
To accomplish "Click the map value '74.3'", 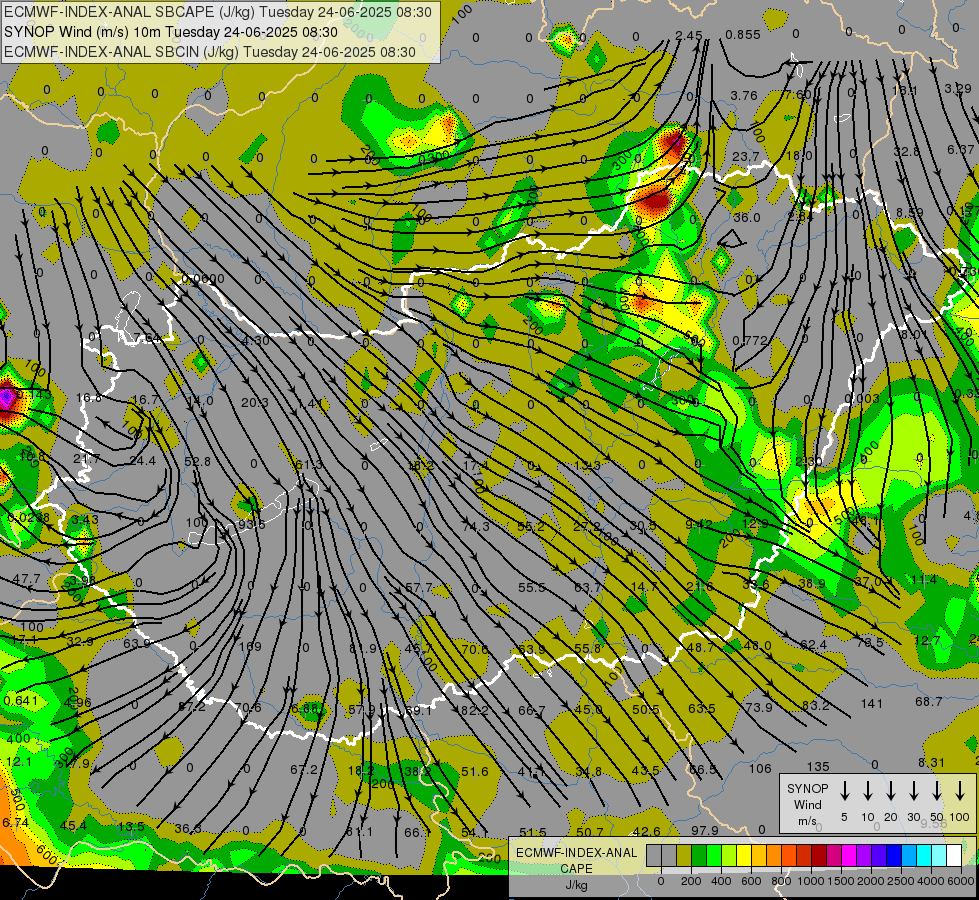I will pos(476,527).
